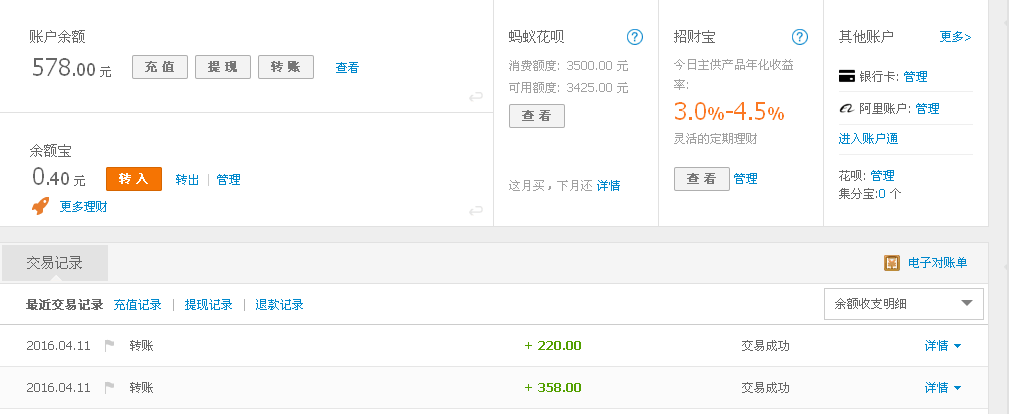This screenshot has height=414, width=1009.
Task: Click the return-arrow icon in 余额宝 panel
Action: coord(476,210)
